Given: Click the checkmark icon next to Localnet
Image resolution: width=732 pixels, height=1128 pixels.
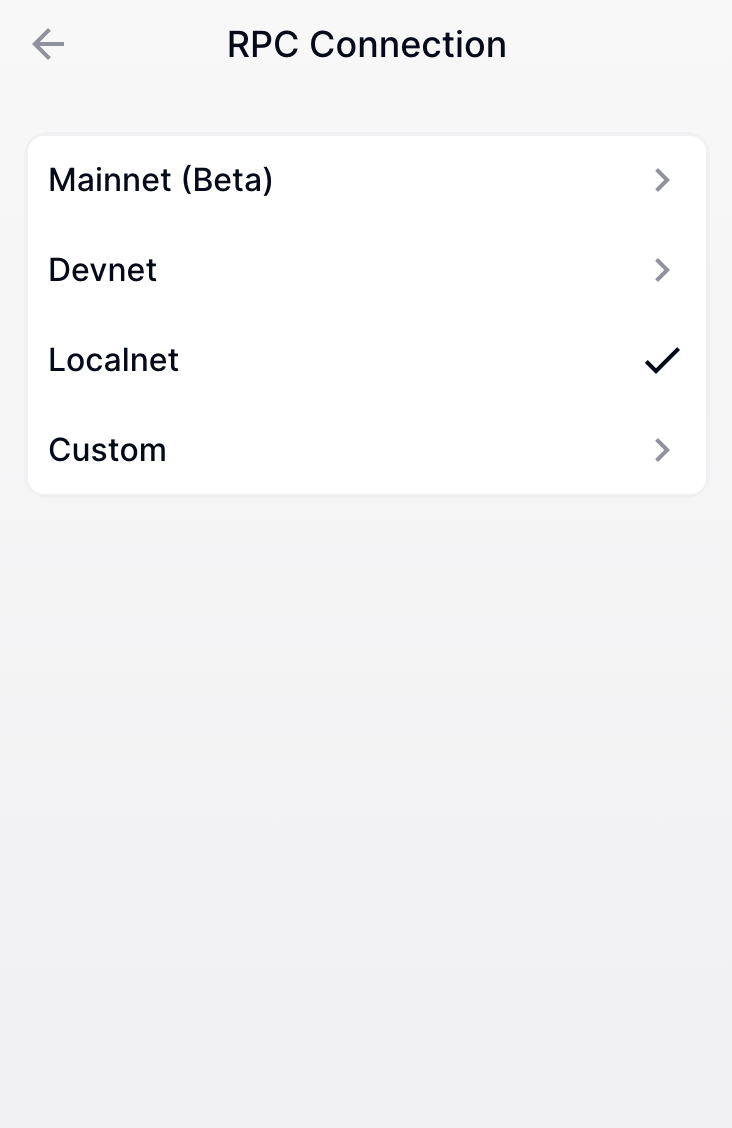Looking at the screenshot, I should coord(662,360).
